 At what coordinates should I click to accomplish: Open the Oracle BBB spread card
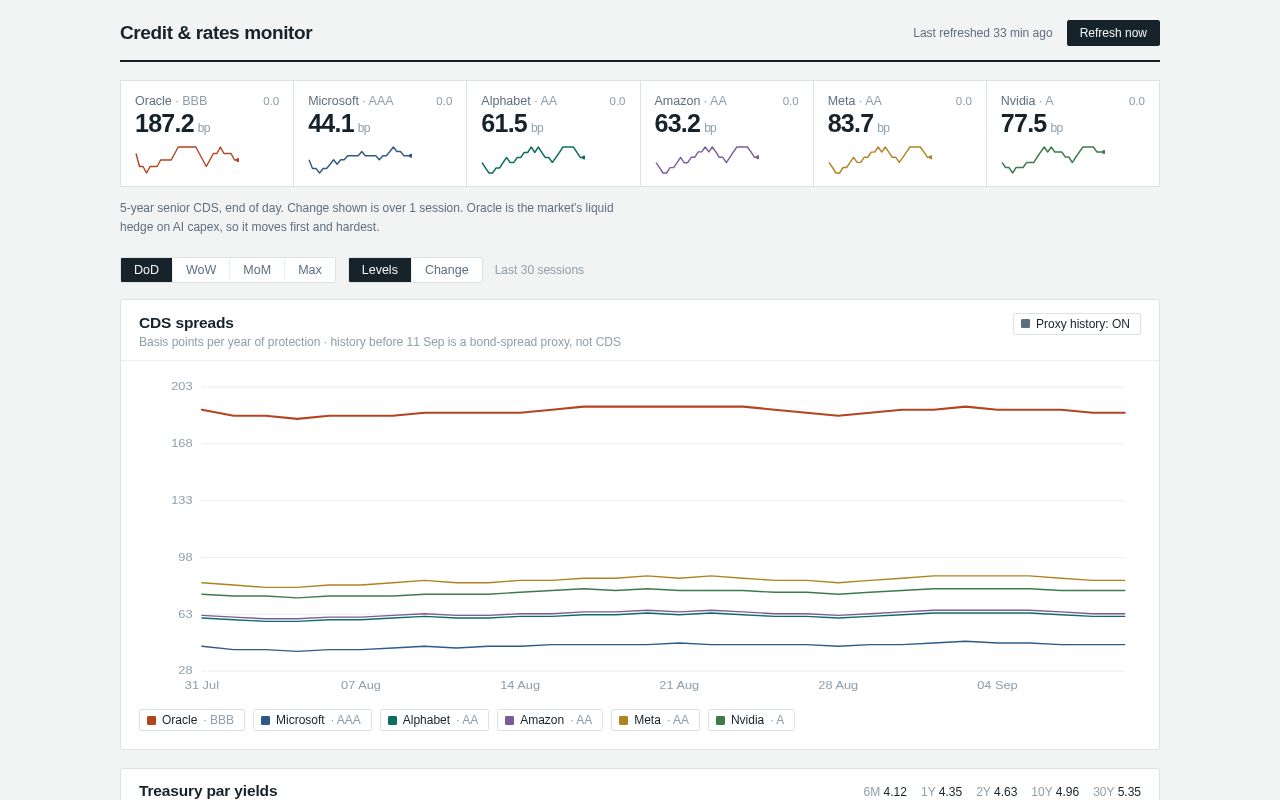click(x=207, y=133)
